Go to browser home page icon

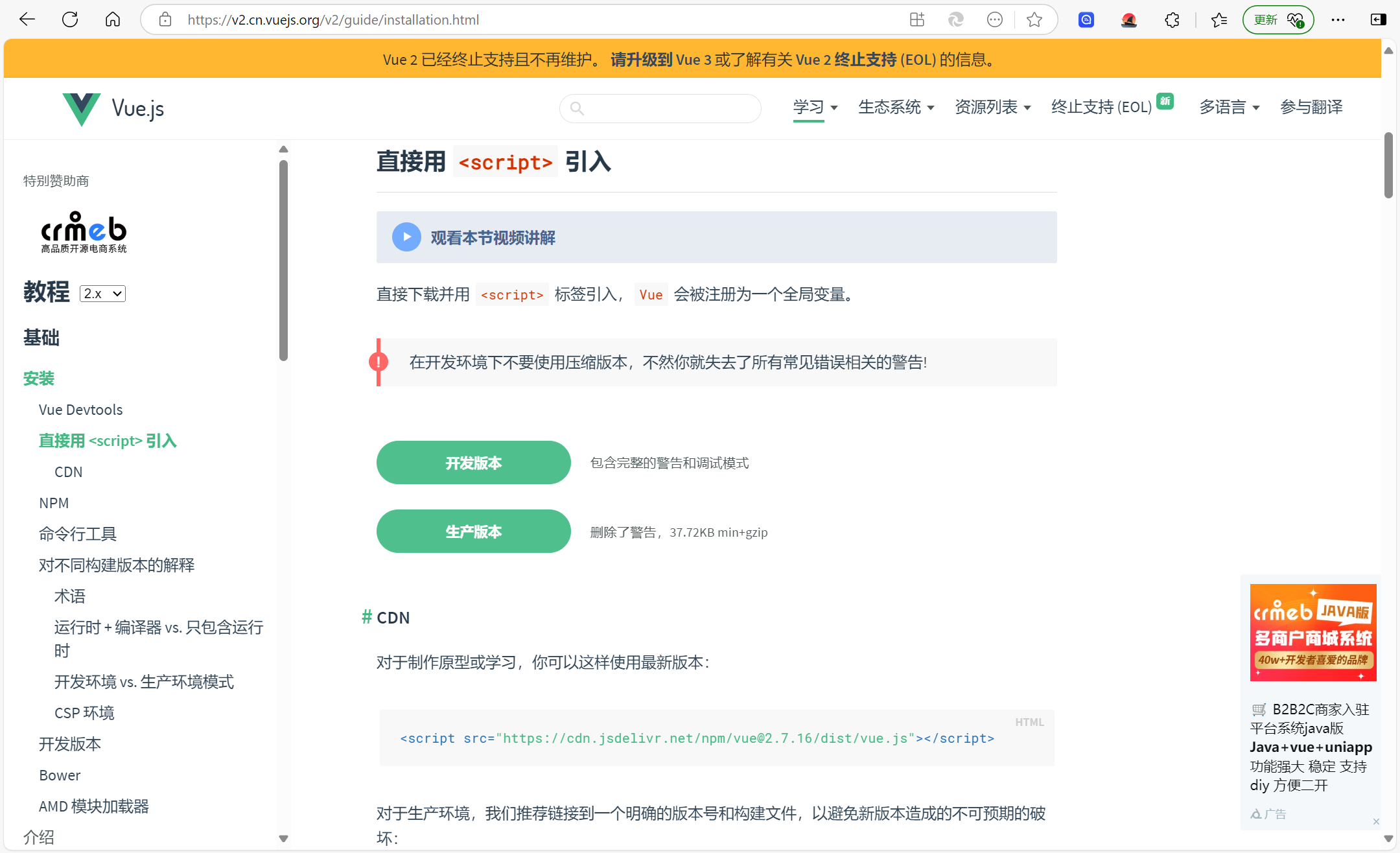tap(113, 19)
